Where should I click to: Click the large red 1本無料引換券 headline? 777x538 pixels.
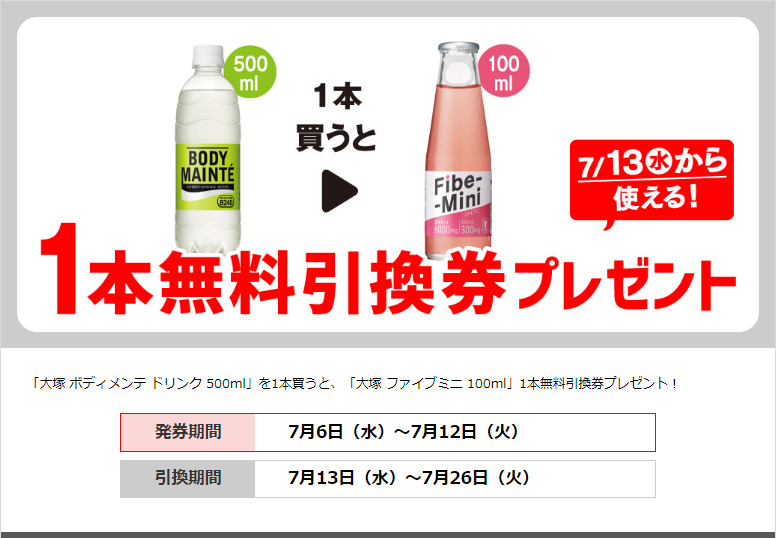tap(273, 271)
